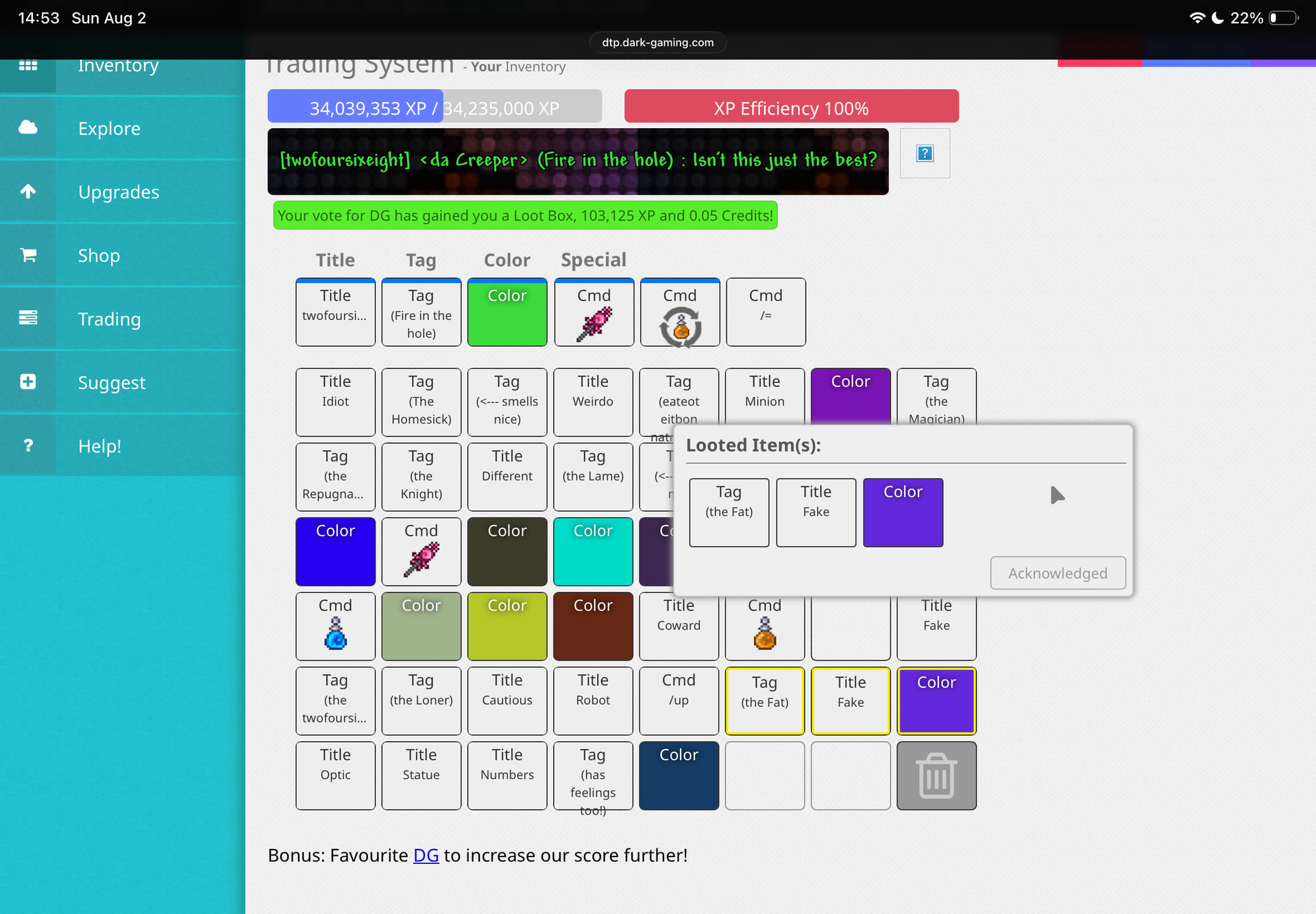Click the Suggest plus icon
This screenshot has width=1316, height=914.
click(28, 382)
